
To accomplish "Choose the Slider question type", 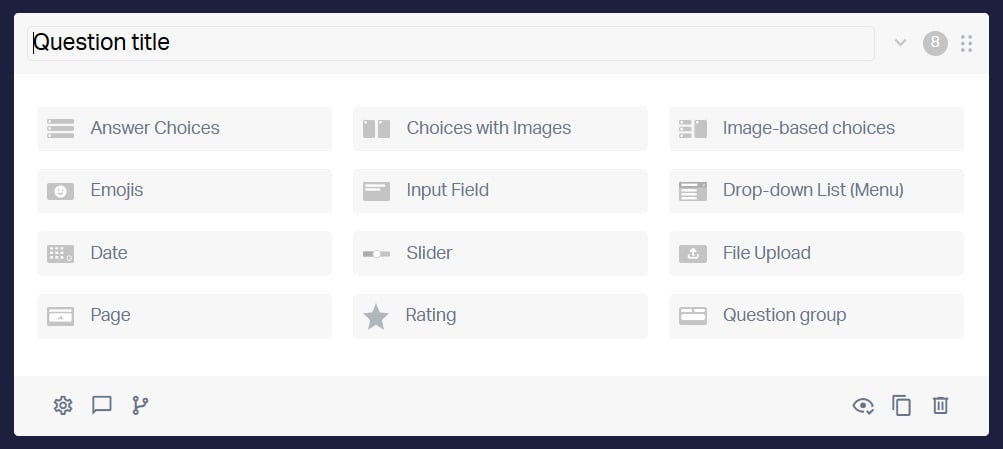I will pyautogui.click(x=500, y=253).
